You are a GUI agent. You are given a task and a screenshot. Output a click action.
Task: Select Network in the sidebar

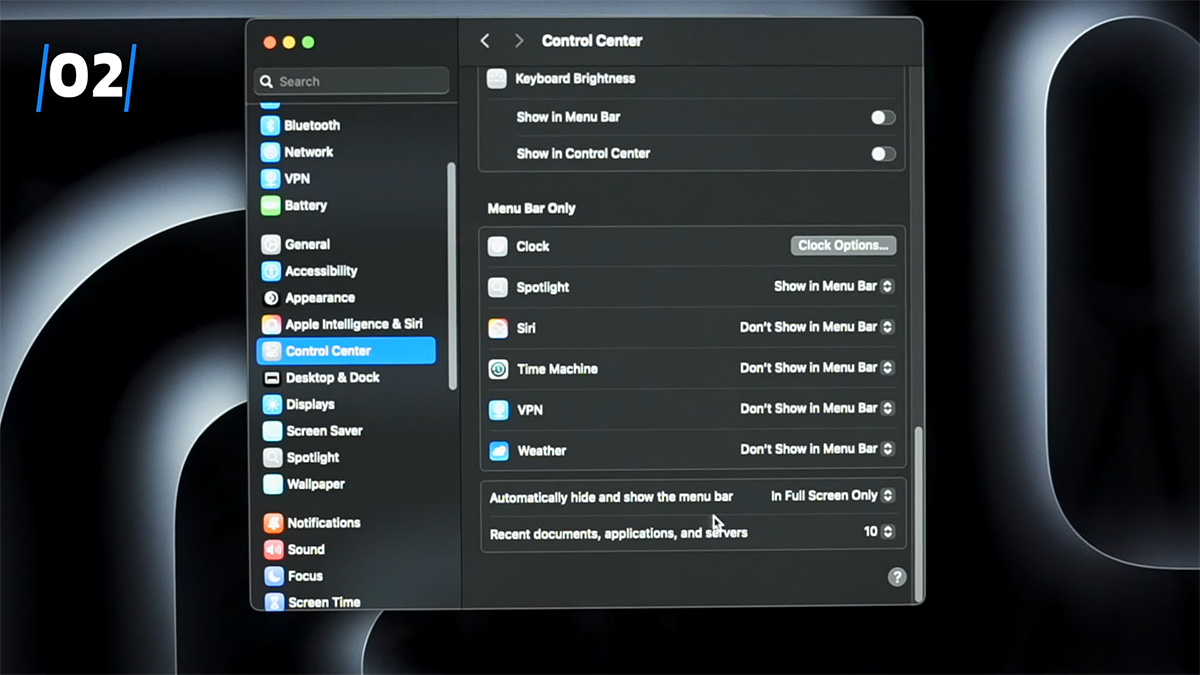tap(309, 152)
